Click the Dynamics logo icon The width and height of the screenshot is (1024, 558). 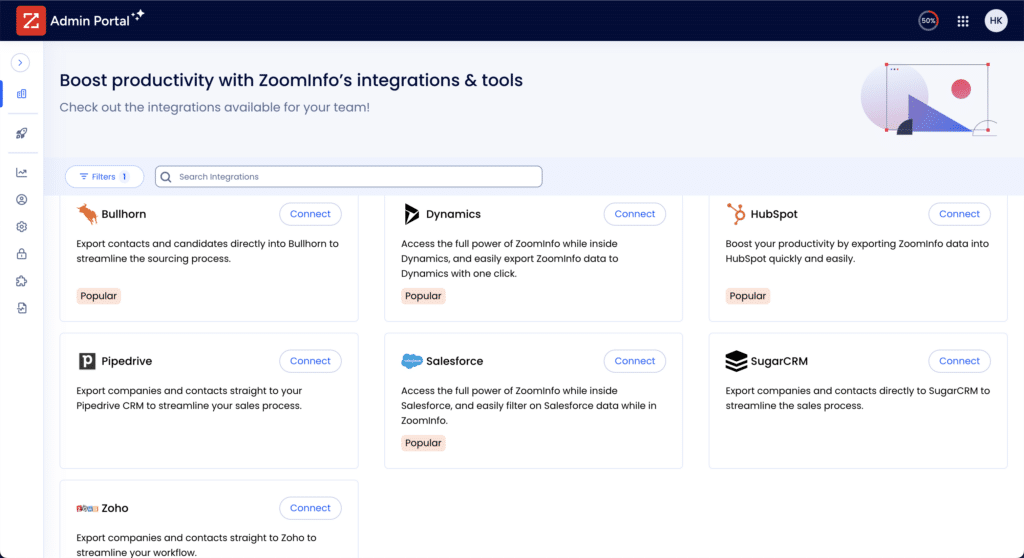click(x=411, y=214)
